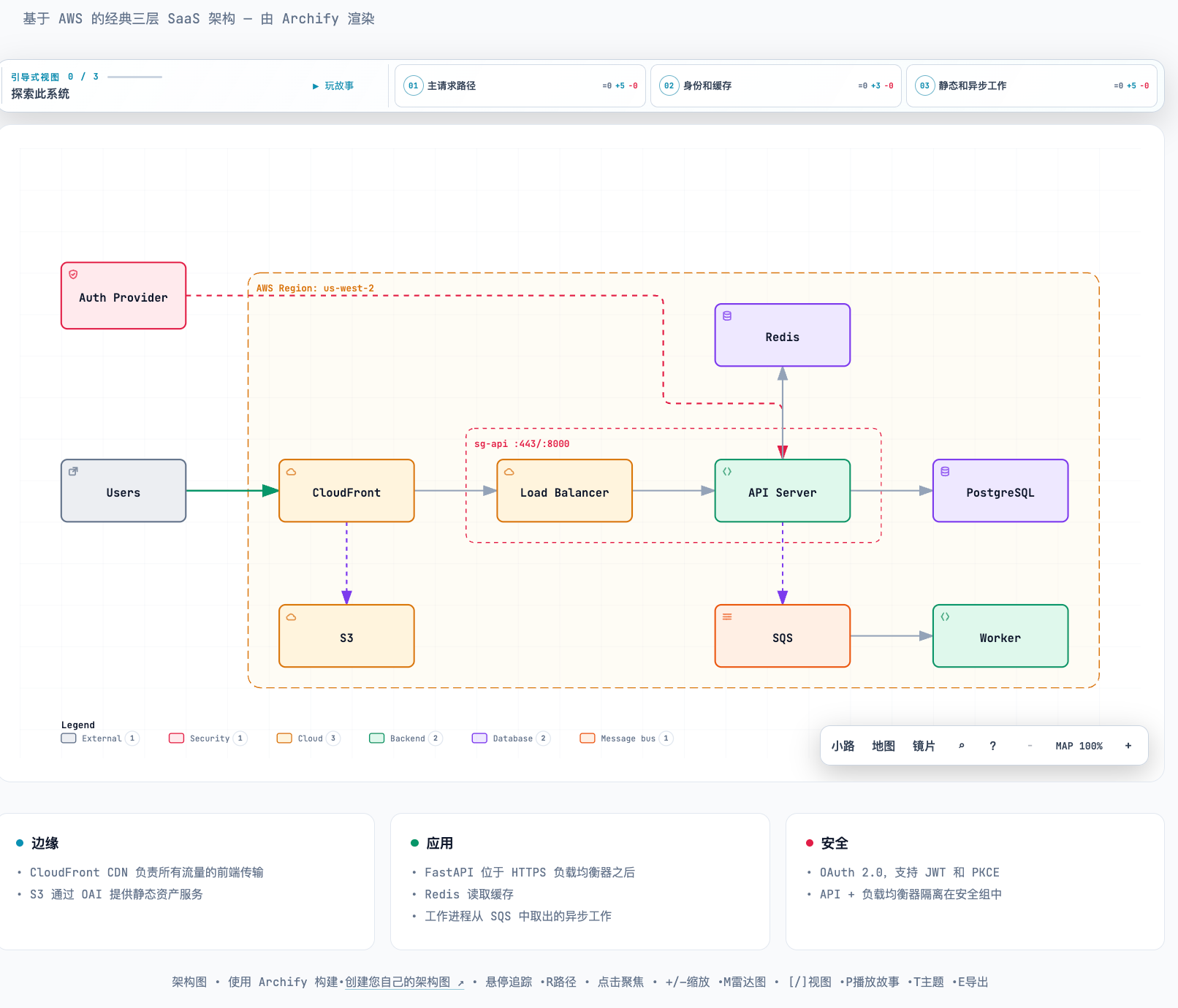Click the Security legend color swatch
Viewport: 1178px width, 1008px height.
point(176,738)
